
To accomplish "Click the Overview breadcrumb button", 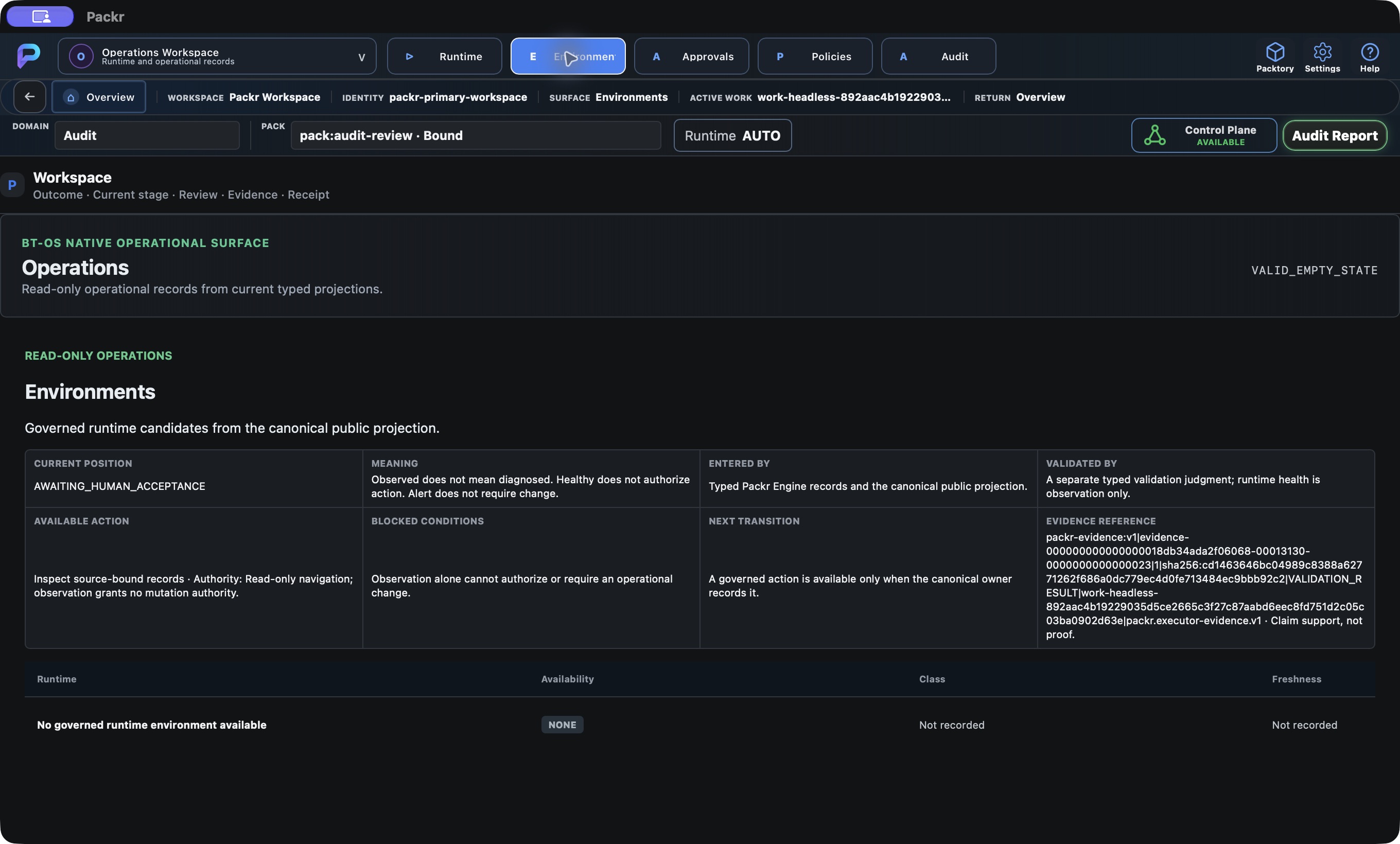I will tap(99, 97).
